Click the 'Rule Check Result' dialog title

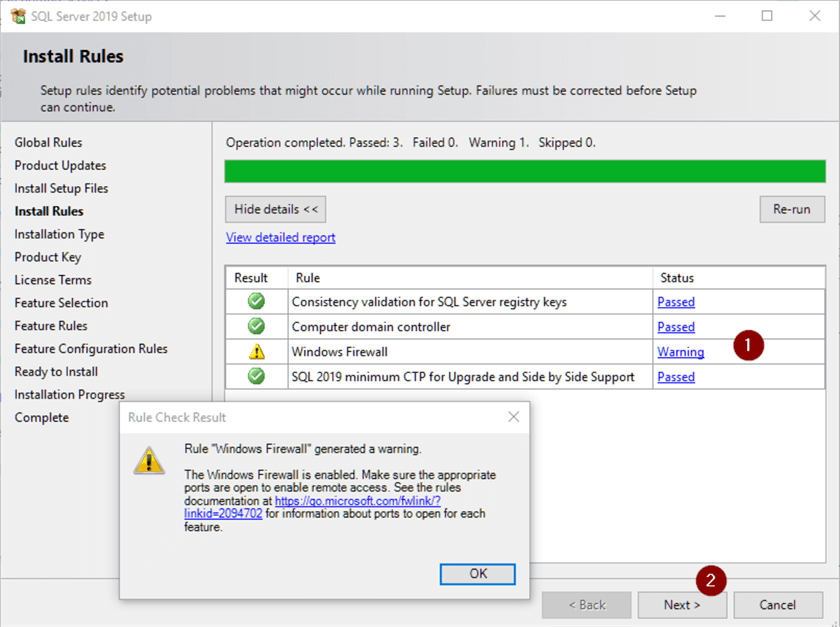point(177,417)
